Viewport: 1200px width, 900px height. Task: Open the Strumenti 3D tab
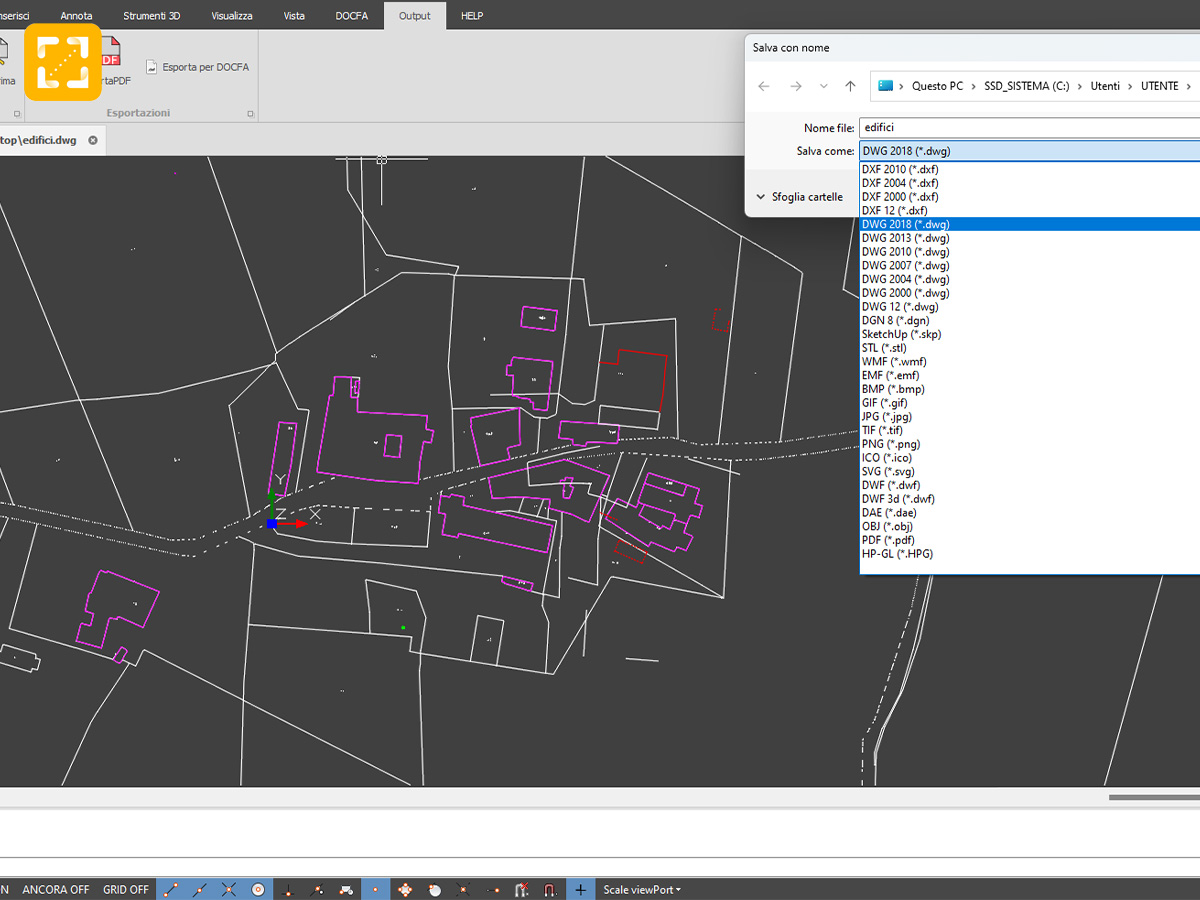(152, 16)
